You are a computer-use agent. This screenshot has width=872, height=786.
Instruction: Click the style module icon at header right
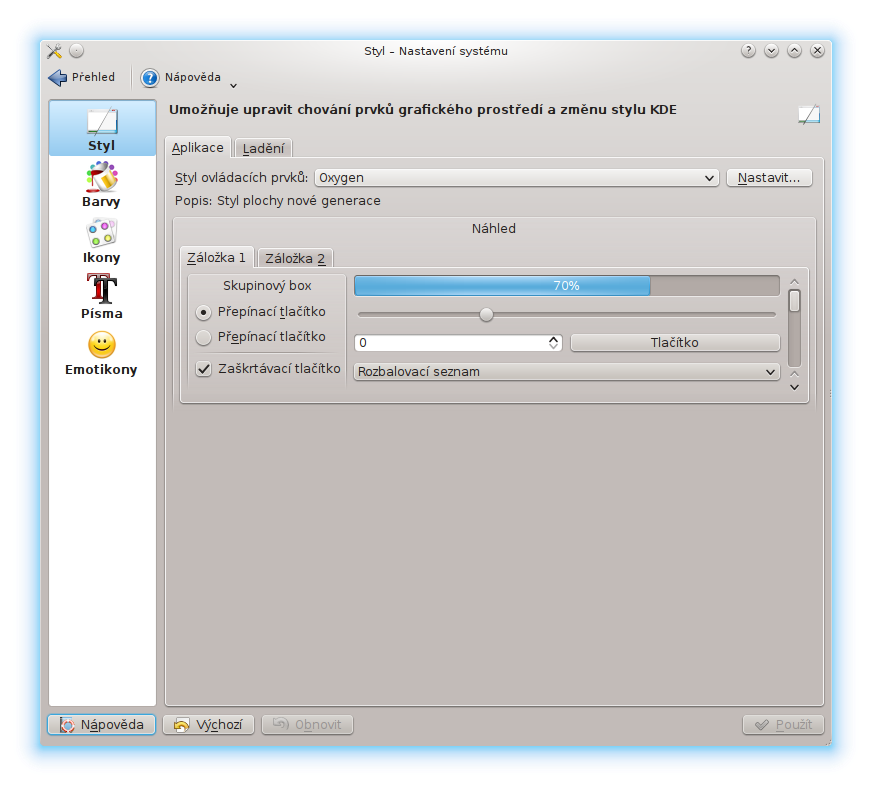pos(809,114)
